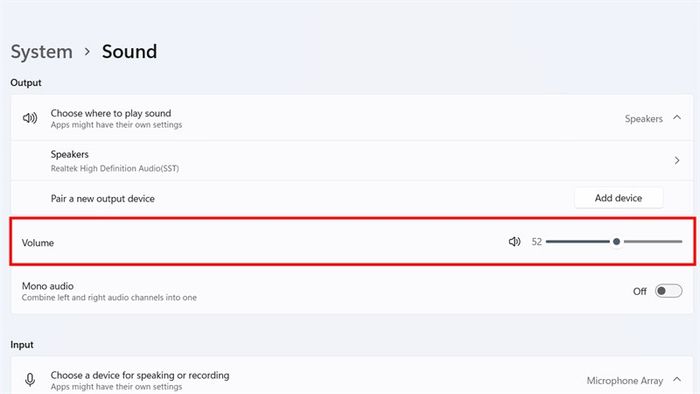Screen dimensions: 700x394
Task: Go back to System in breadcrumb
Action: coord(42,52)
